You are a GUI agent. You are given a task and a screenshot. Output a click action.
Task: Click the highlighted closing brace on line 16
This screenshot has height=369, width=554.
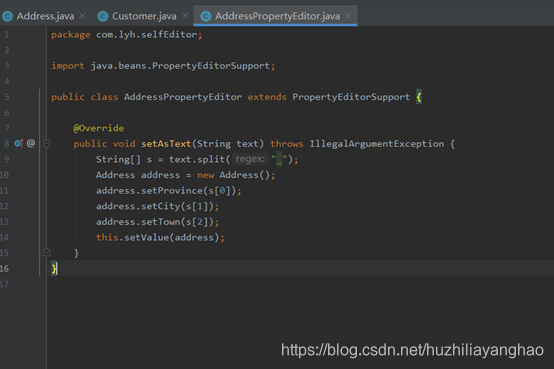pyautogui.click(x=54, y=269)
